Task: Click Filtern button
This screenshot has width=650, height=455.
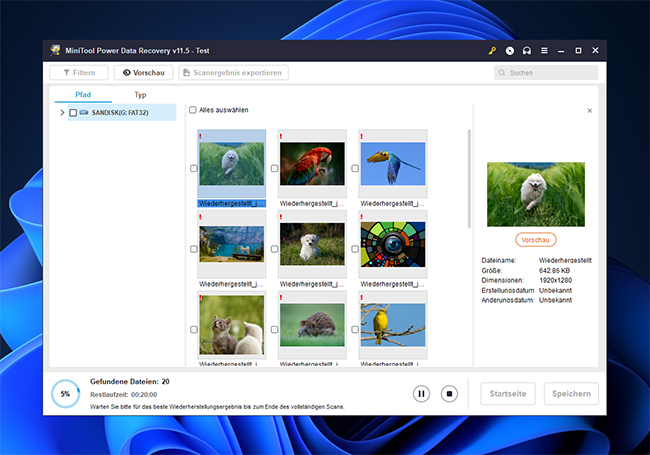Action: click(x=79, y=73)
